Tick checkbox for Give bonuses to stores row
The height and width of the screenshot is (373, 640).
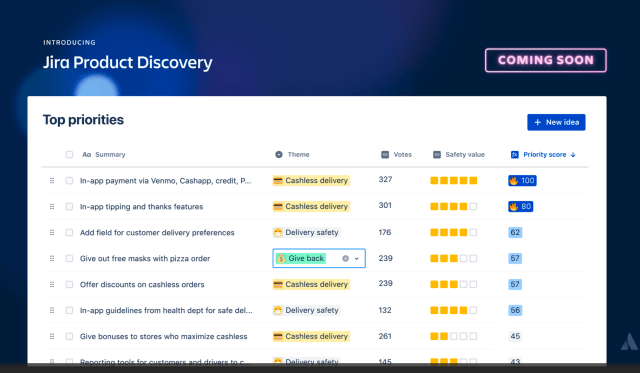click(x=69, y=336)
